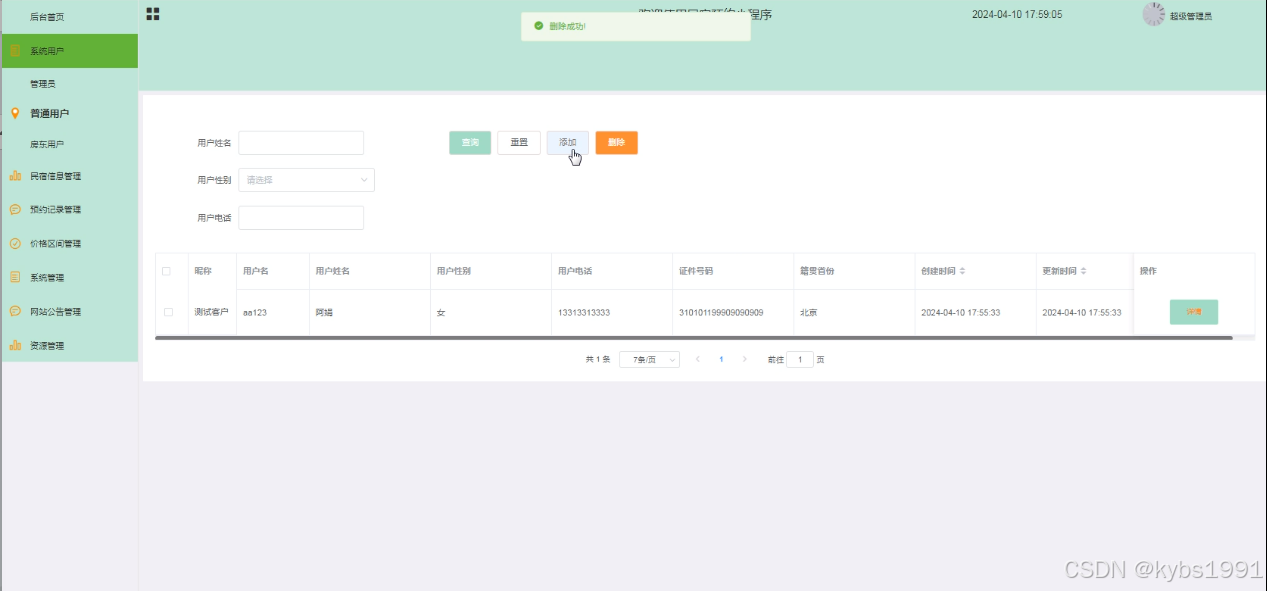Click page number 1 in pagination
The width and height of the screenshot is (1267, 591).
click(721, 359)
